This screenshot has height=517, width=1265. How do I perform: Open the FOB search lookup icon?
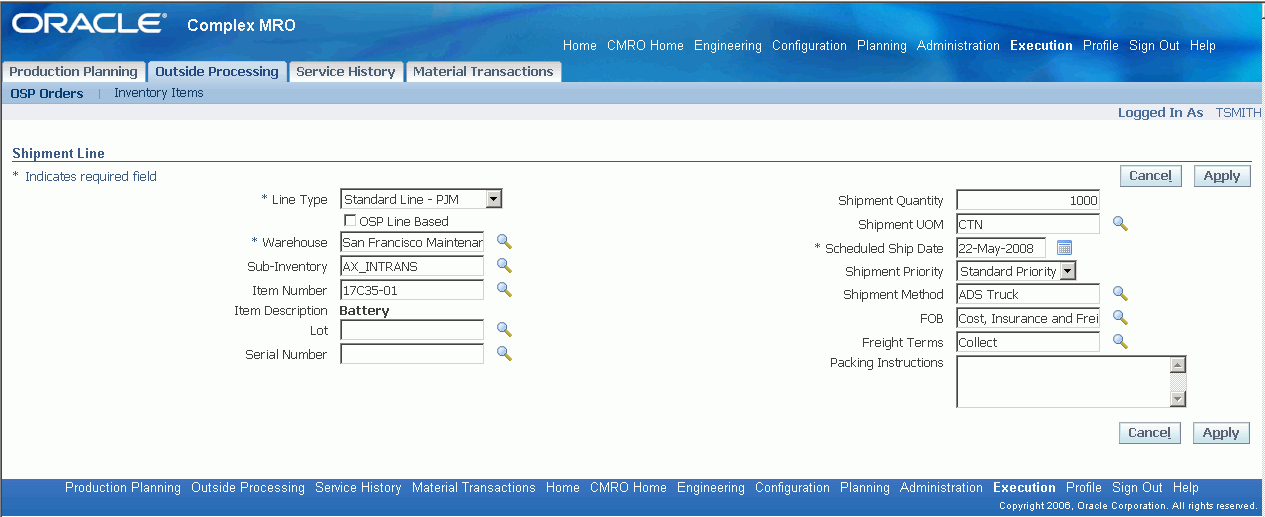tap(1121, 317)
